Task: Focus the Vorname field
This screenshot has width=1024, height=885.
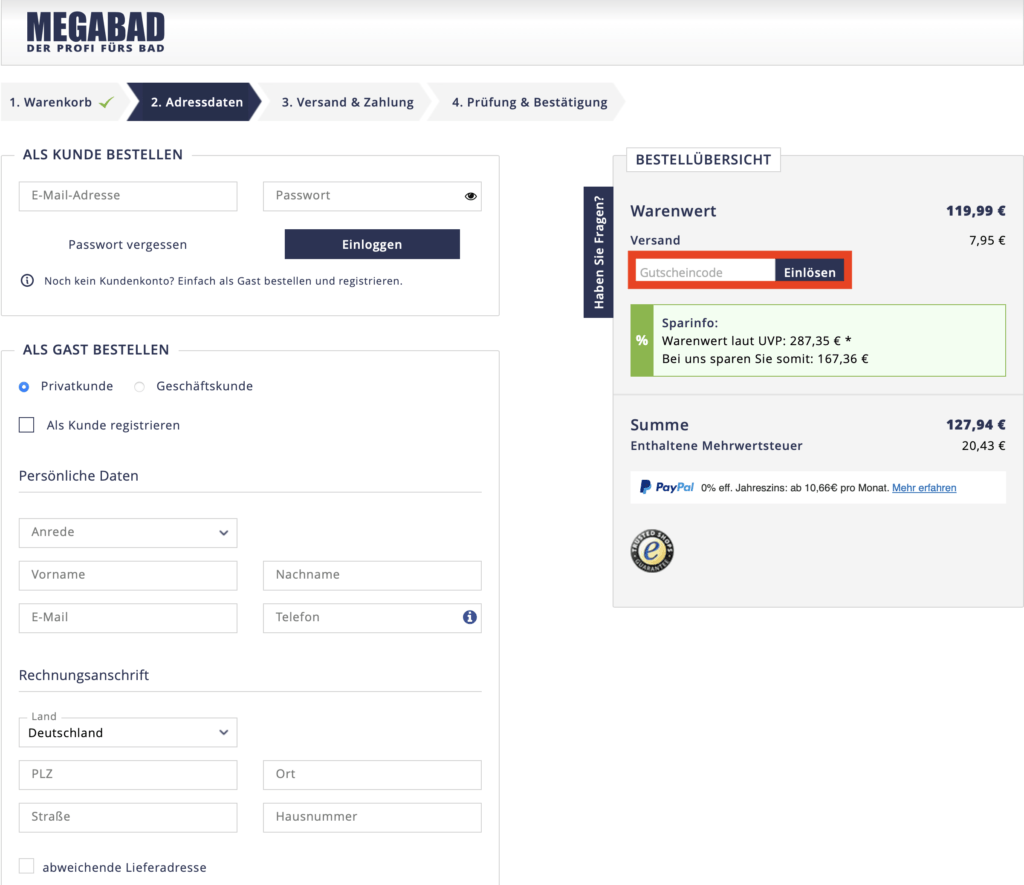Action: tap(128, 575)
